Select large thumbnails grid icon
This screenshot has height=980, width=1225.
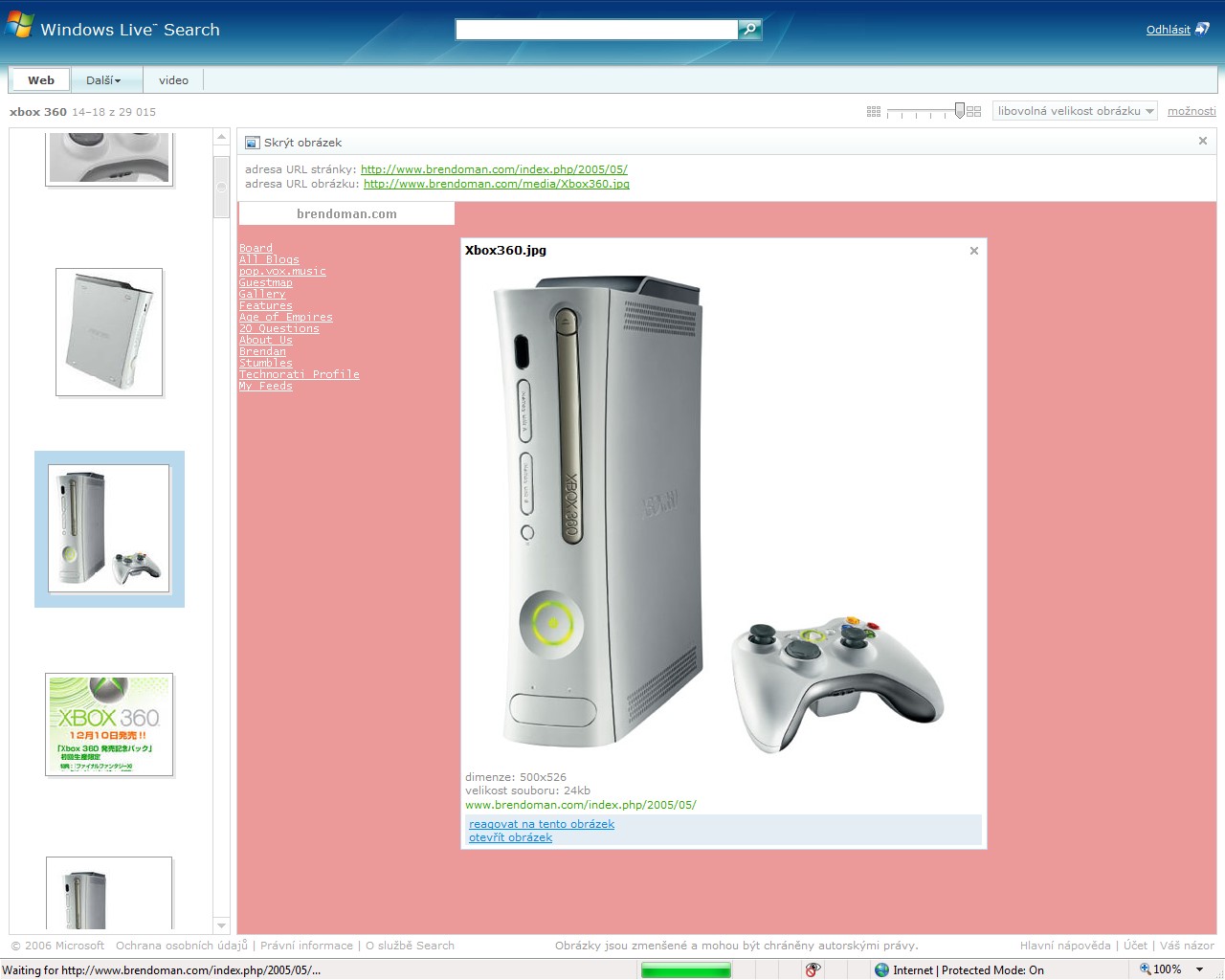[x=974, y=112]
